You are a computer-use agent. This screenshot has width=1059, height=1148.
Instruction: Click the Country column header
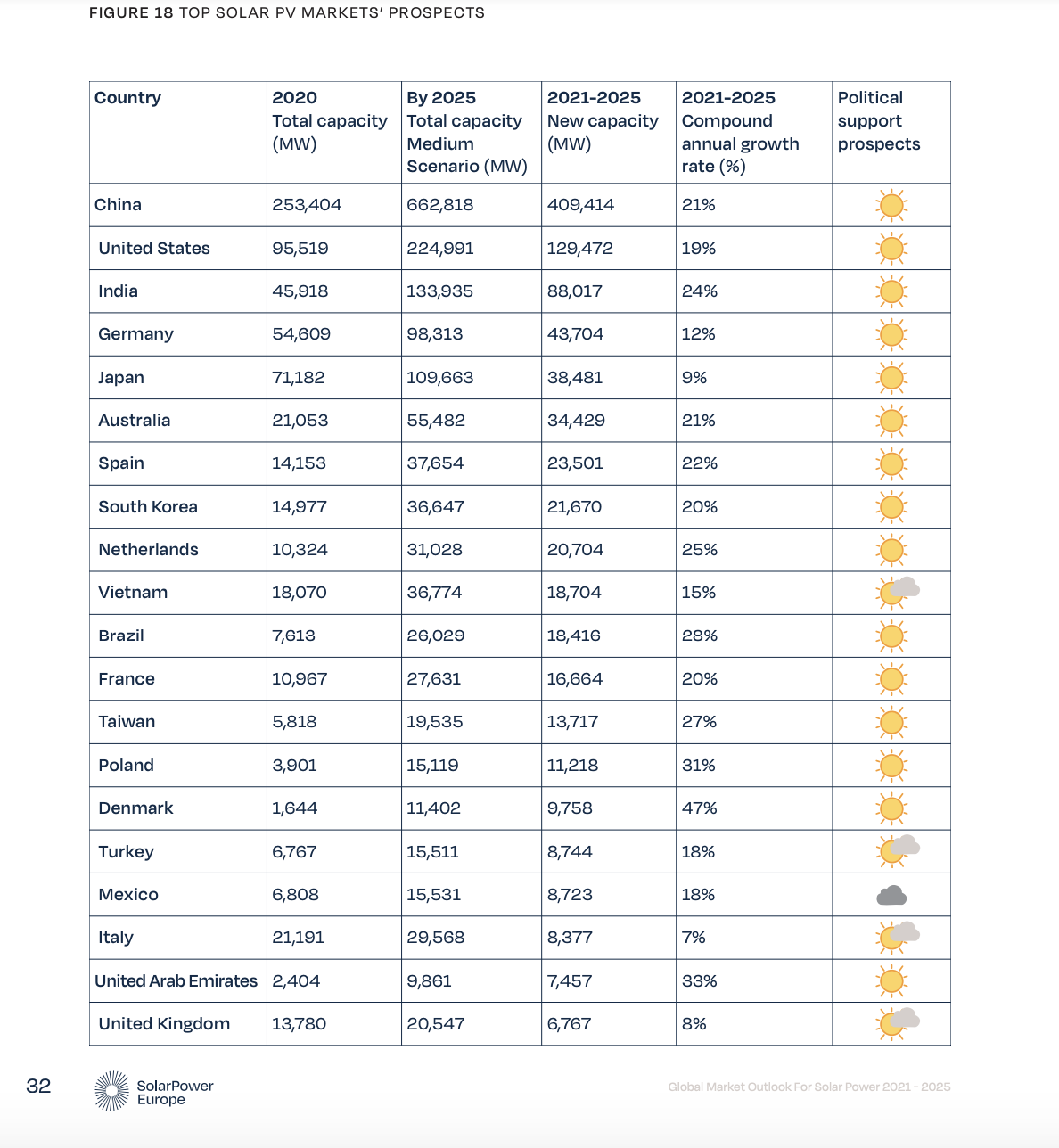click(128, 98)
